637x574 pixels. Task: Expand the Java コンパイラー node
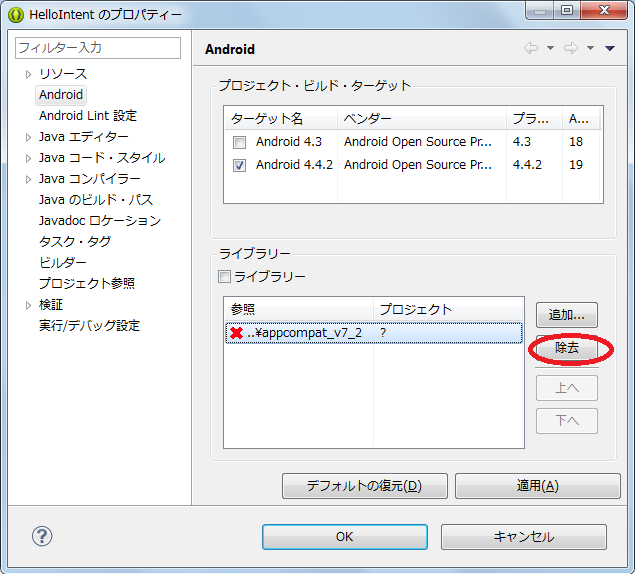coord(28,179)
